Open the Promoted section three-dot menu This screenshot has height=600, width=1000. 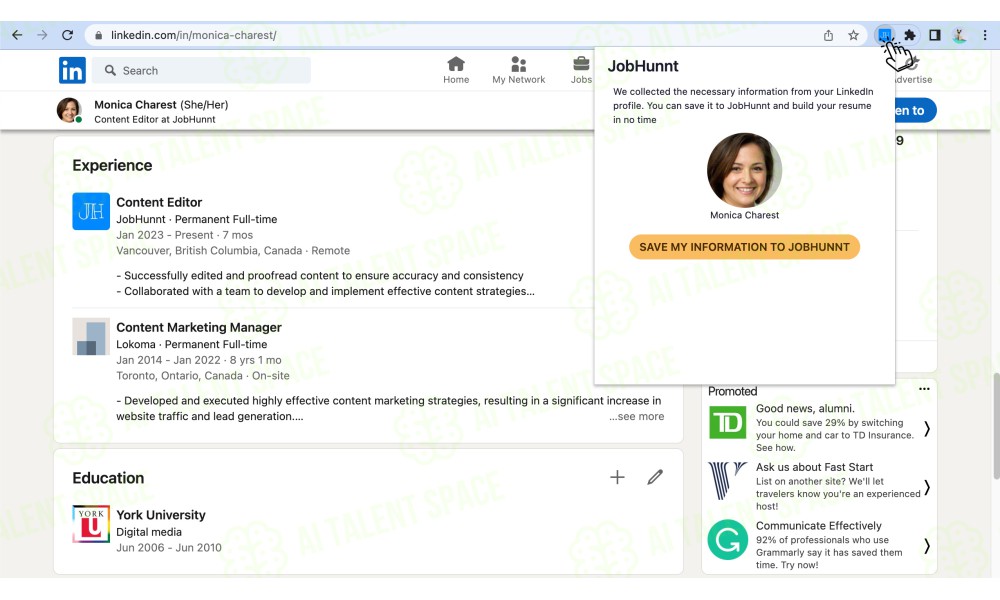924,389
